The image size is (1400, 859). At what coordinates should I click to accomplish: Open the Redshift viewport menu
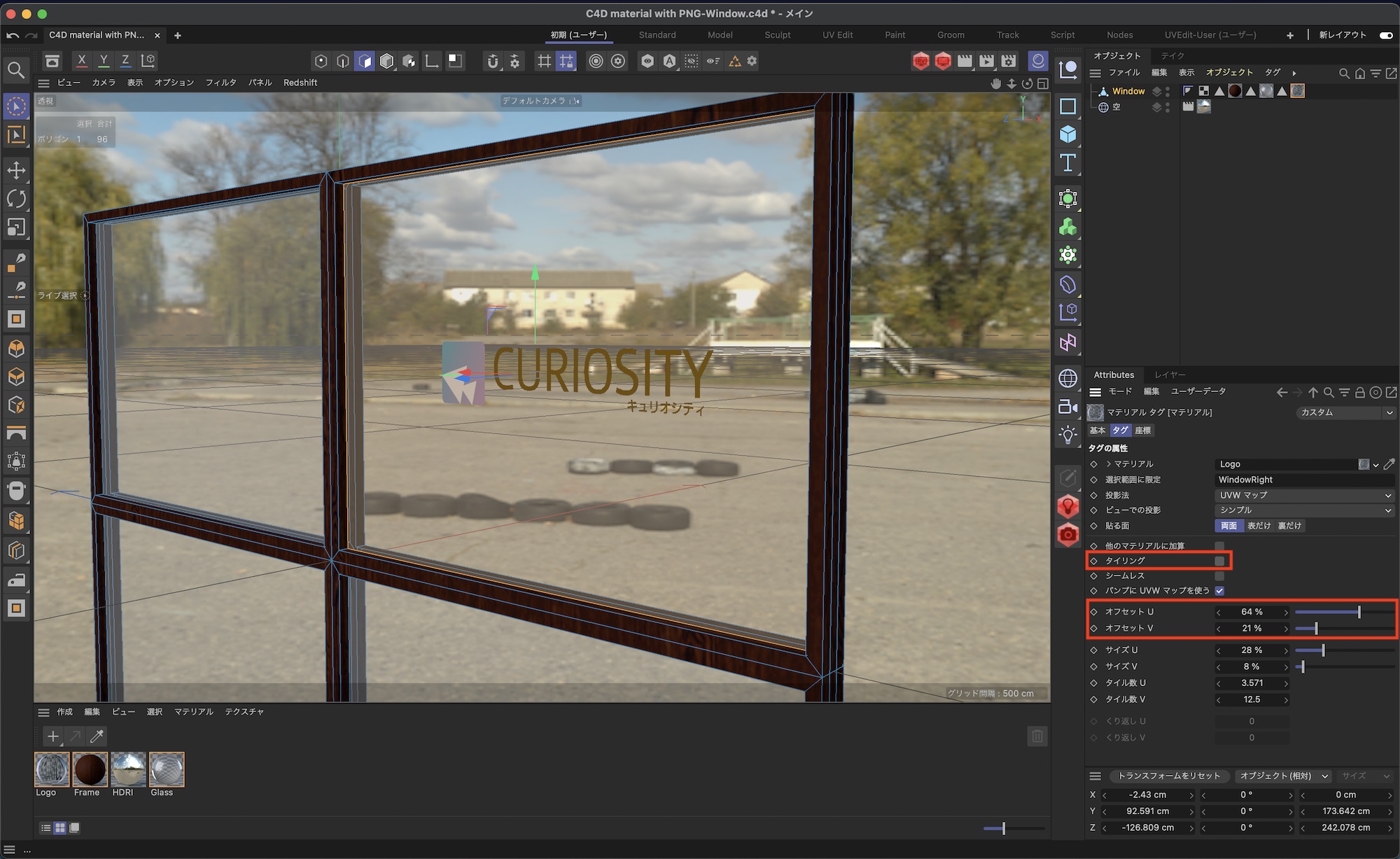coord(300,83)
